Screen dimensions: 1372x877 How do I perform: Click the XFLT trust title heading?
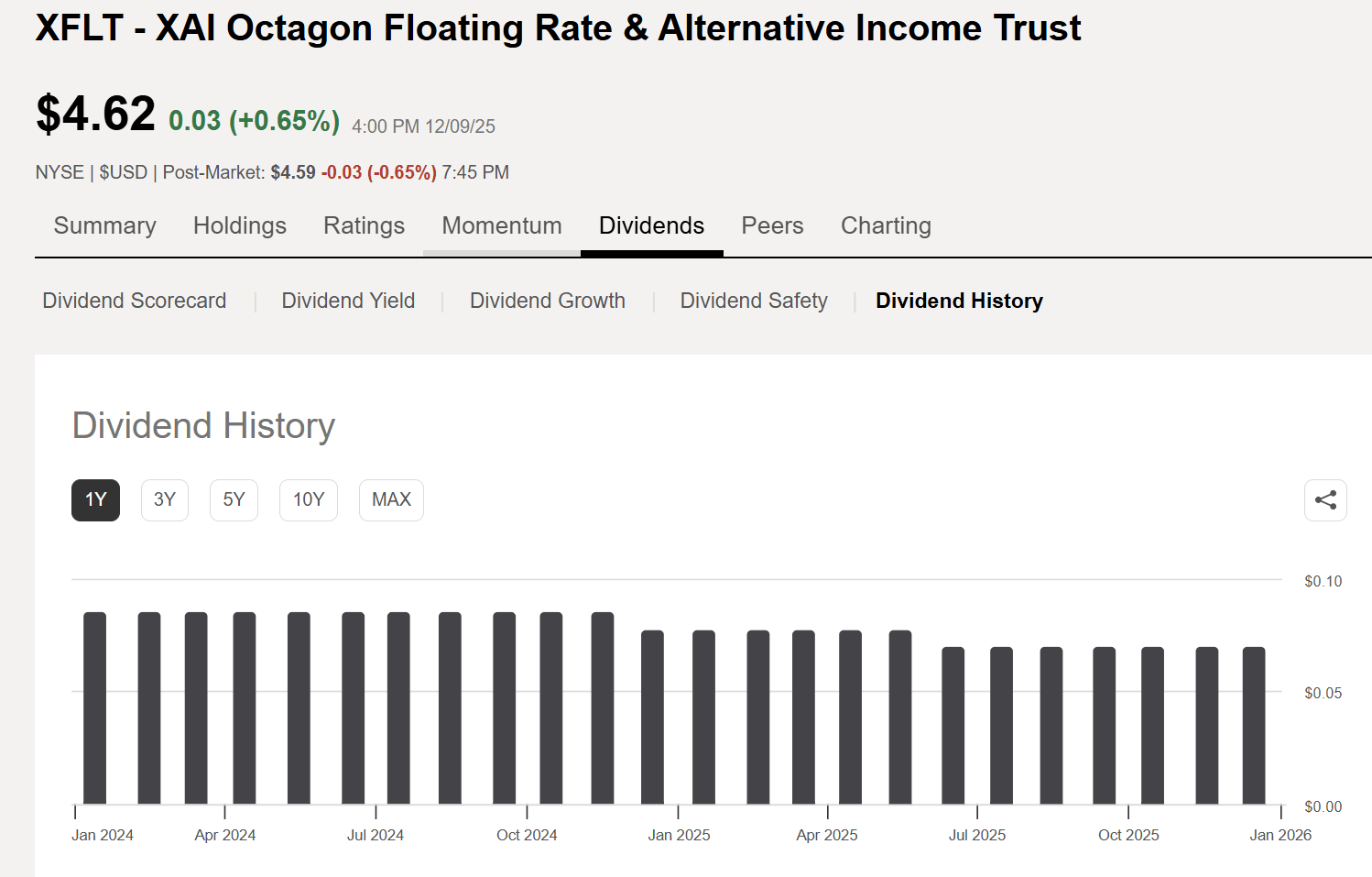[557, 27]
